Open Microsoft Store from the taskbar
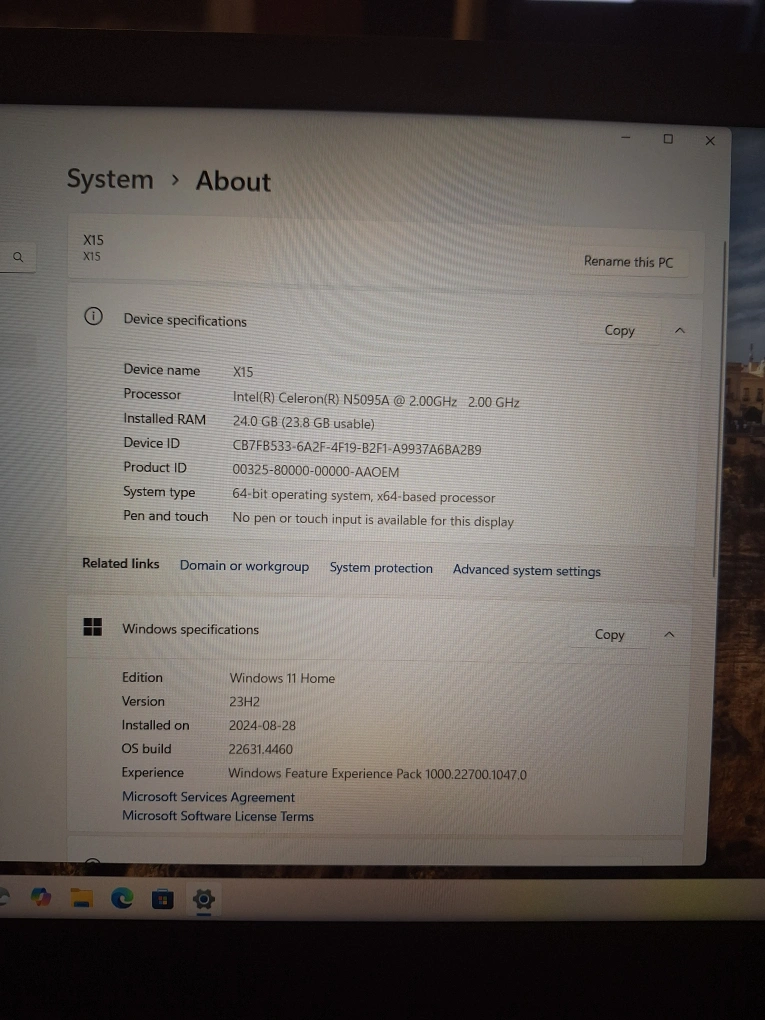 [x=162, y=900]
